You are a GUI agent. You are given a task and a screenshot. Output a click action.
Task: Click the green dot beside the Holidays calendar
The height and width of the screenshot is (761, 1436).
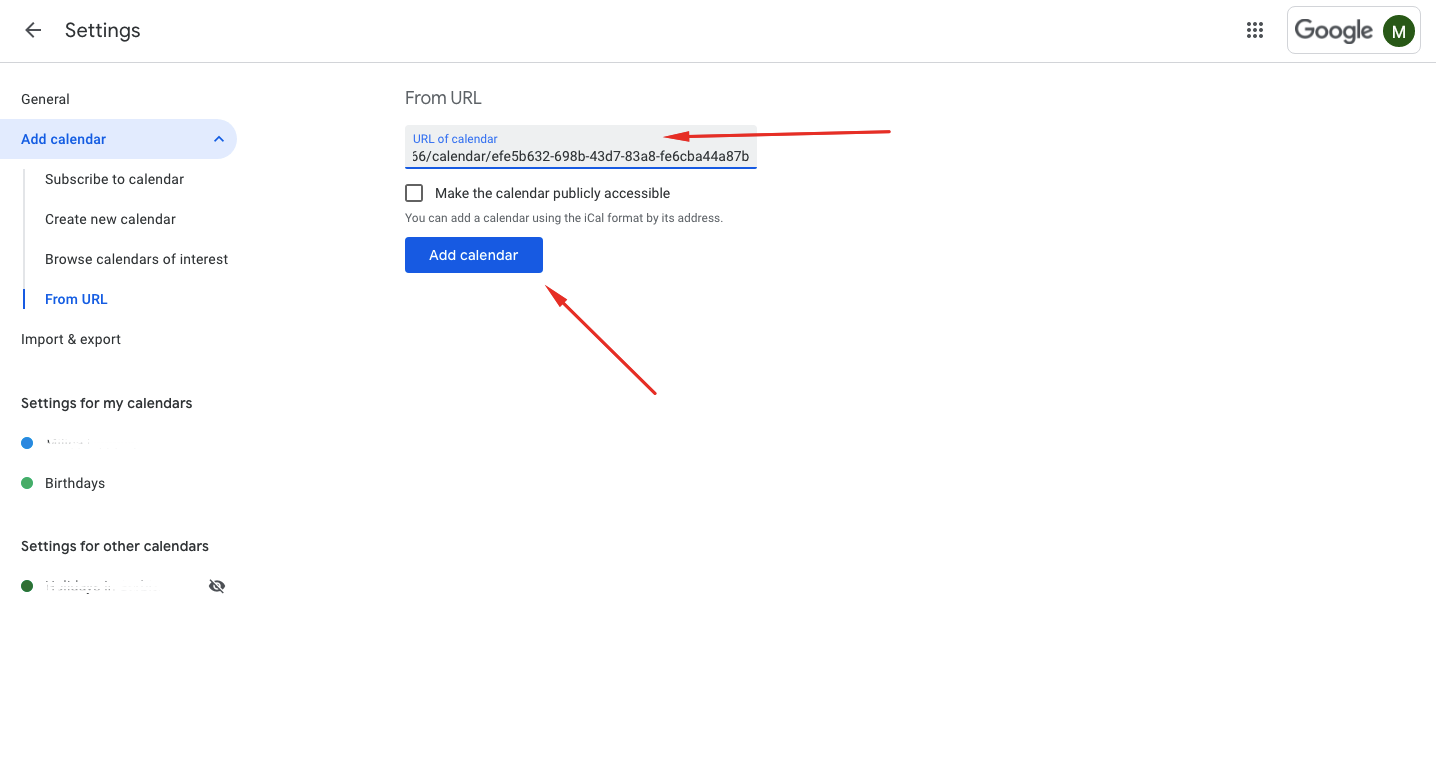pos(26,585)
